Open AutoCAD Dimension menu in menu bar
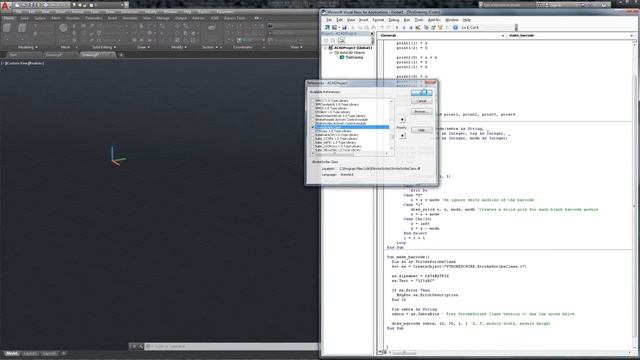The height and width of the screenshot is (360, 640). 129,12
